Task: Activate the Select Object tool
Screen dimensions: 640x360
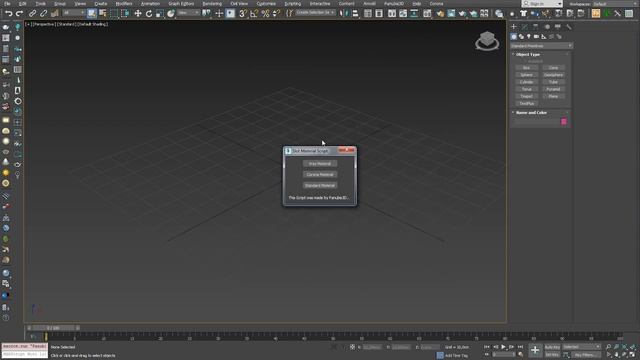Action: click(x=92, y=13)
